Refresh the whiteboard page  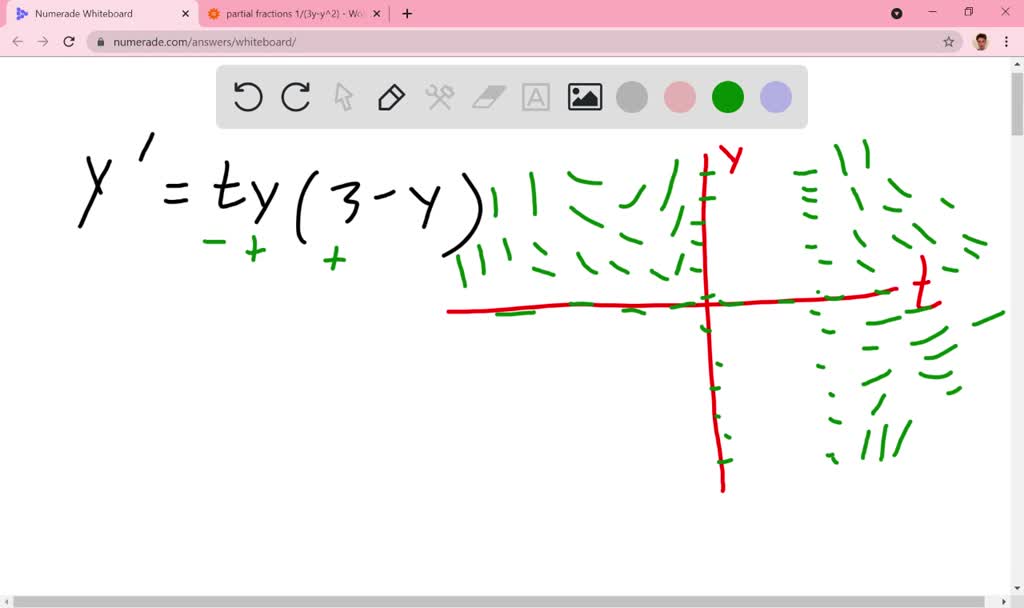(67, 43)
